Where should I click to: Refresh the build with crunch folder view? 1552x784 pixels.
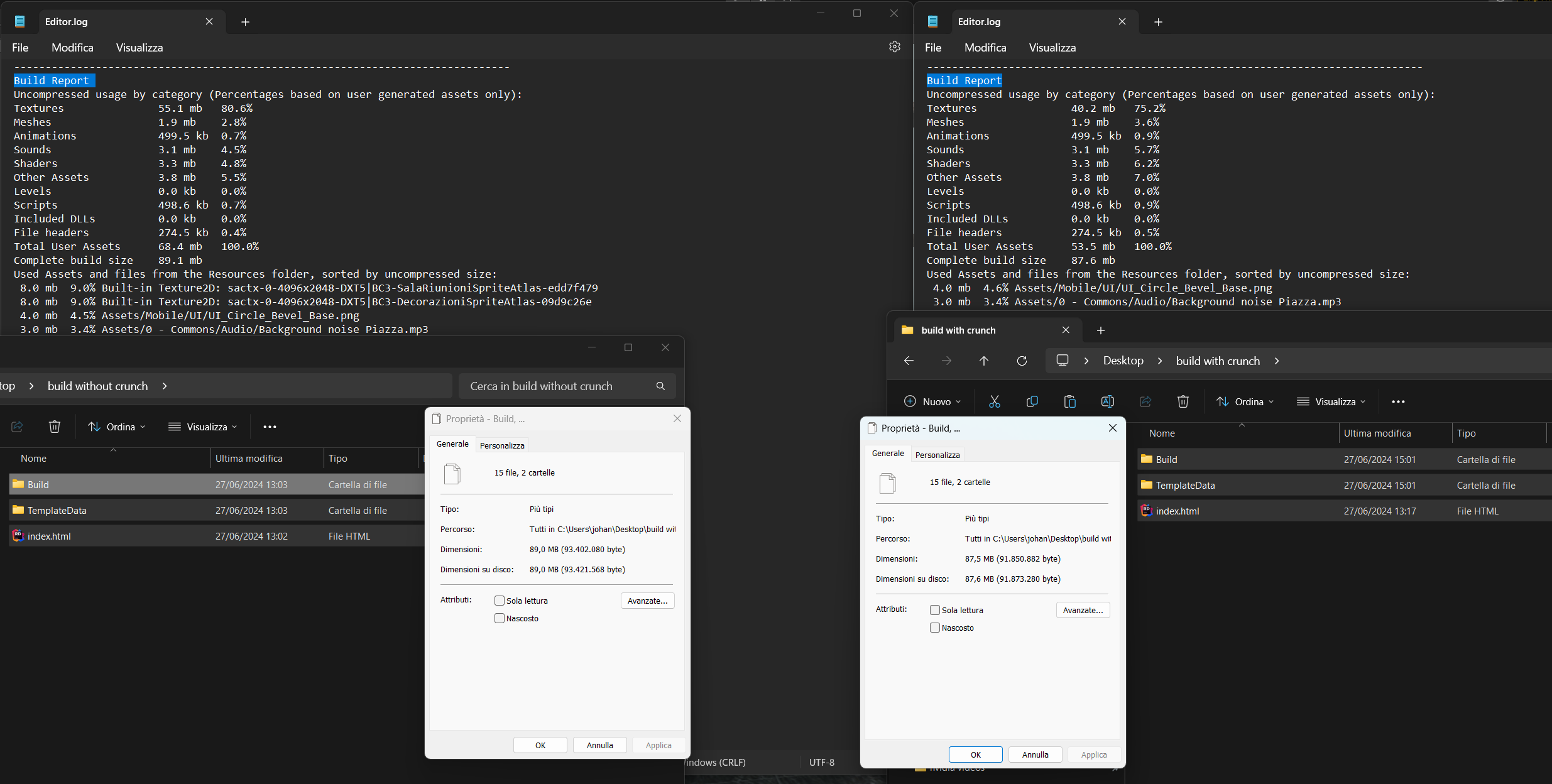[x=1021, y=361]
